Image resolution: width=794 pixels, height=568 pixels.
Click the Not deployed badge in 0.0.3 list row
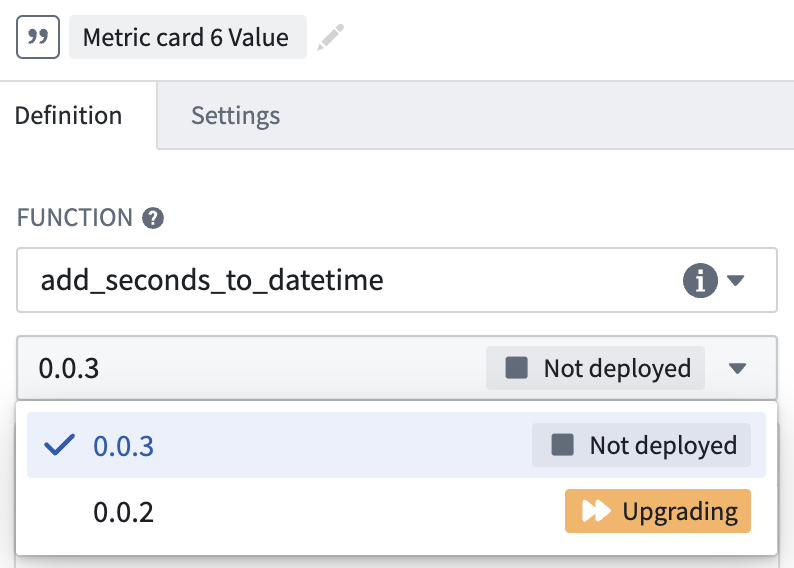(x=641, y=445)
